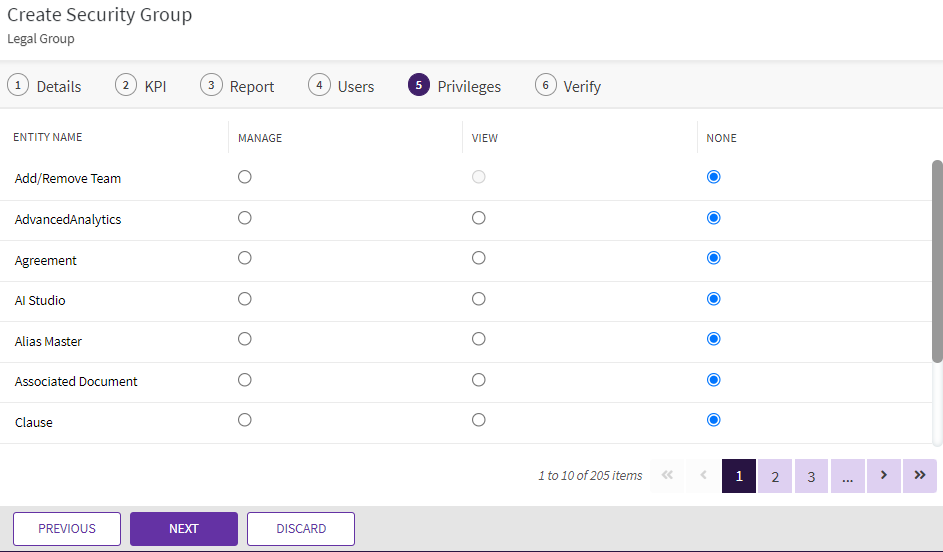Open the Report step
The image size is (943, 552).
coord(237,86)
